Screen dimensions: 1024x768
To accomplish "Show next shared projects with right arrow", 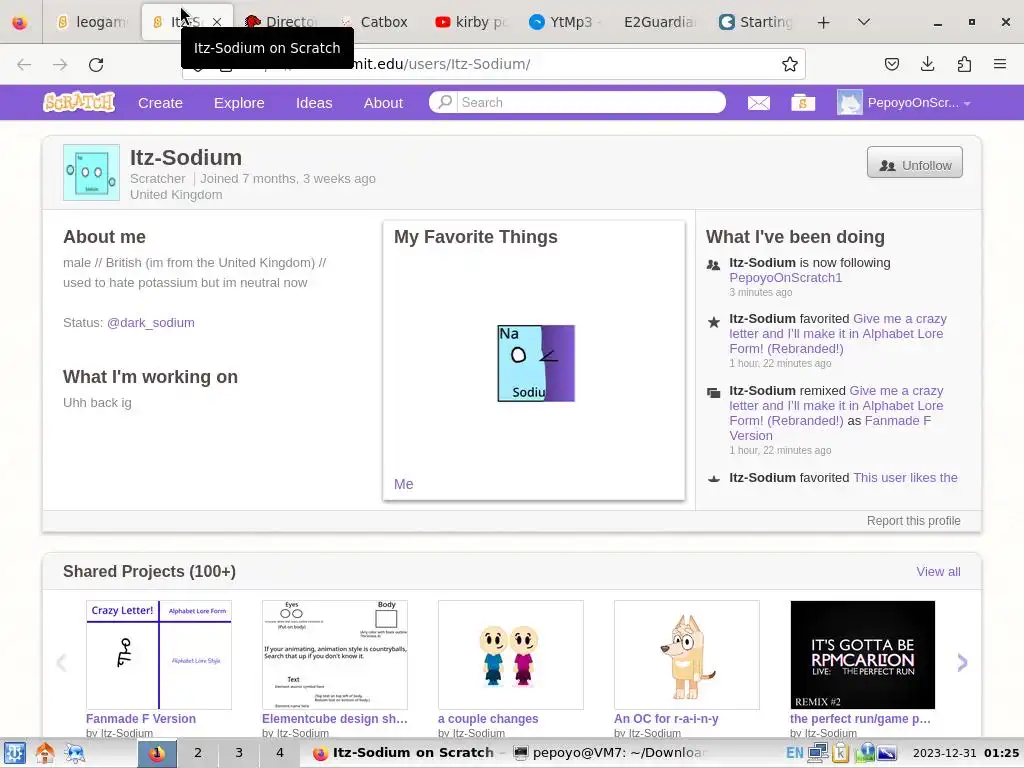I will (x=962, y=663).
